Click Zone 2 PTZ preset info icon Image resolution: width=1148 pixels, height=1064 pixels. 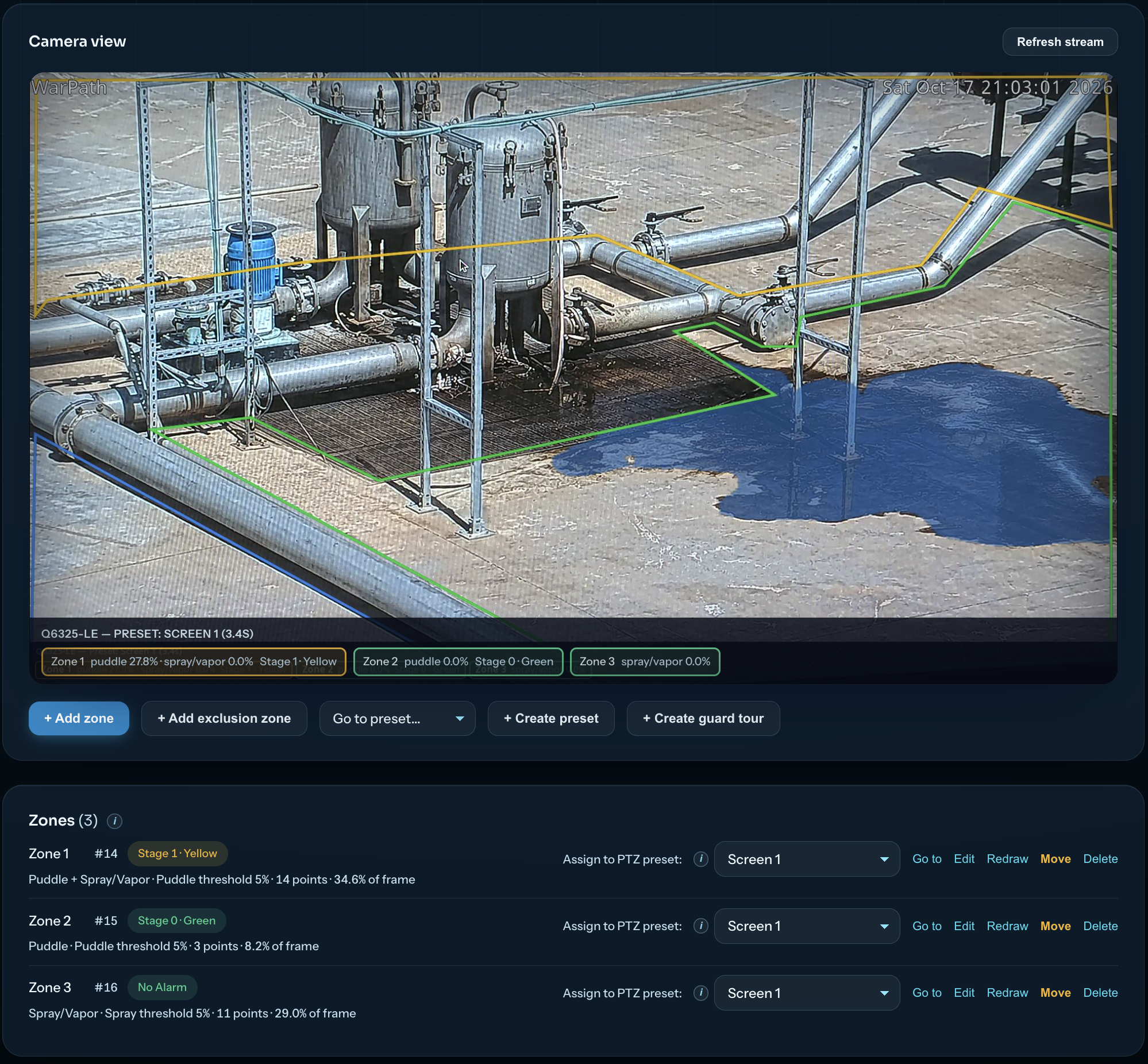click(x=700, y=926)
